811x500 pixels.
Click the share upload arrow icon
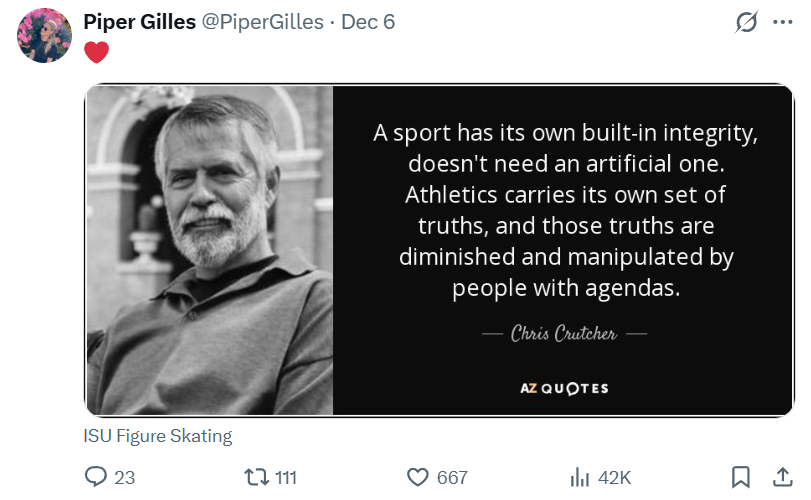tap(782, 477)
